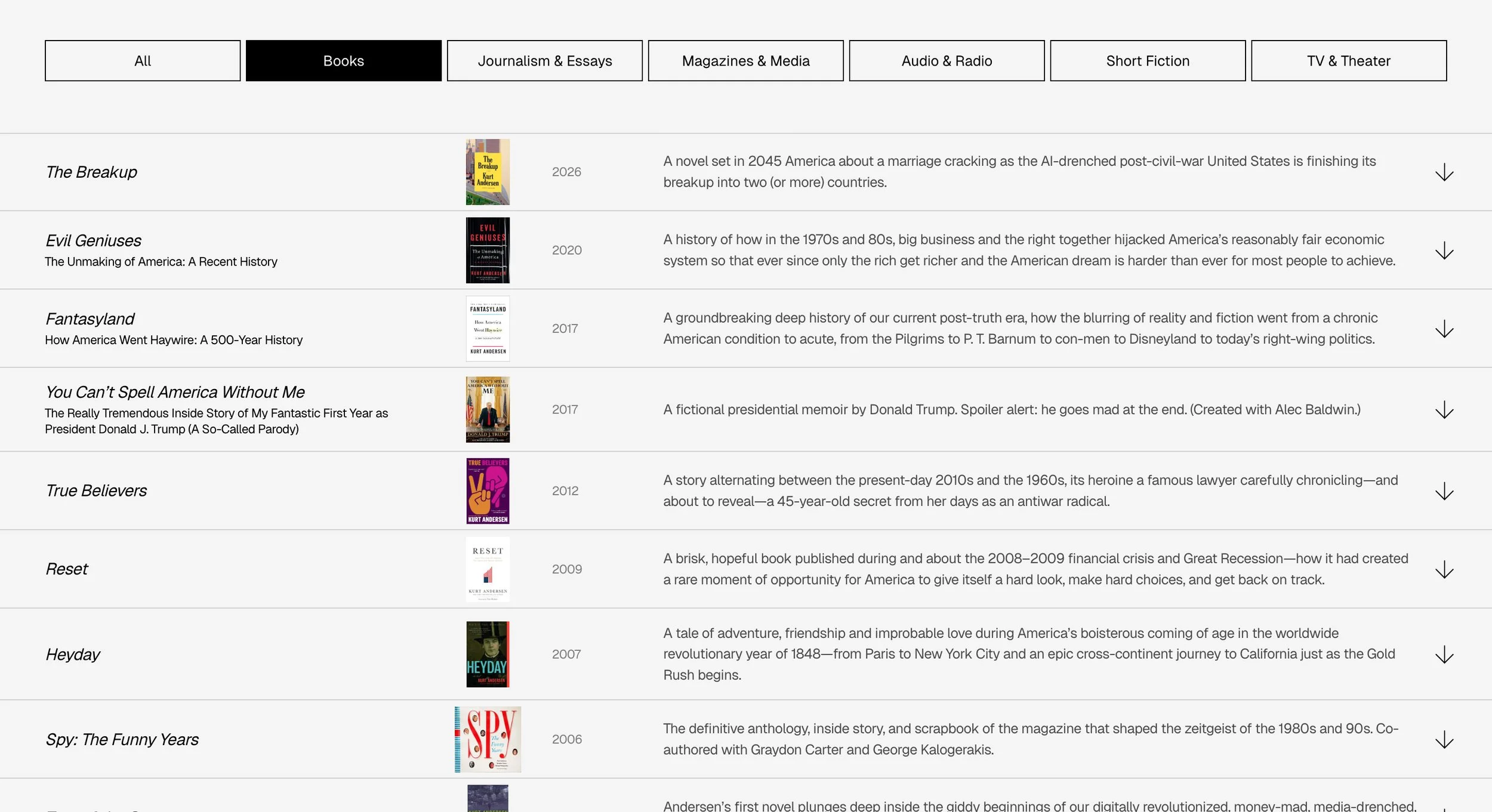Expand You Can't Spell America row arrow
The image size is (1492, 812).
[x=1444, y=410]
